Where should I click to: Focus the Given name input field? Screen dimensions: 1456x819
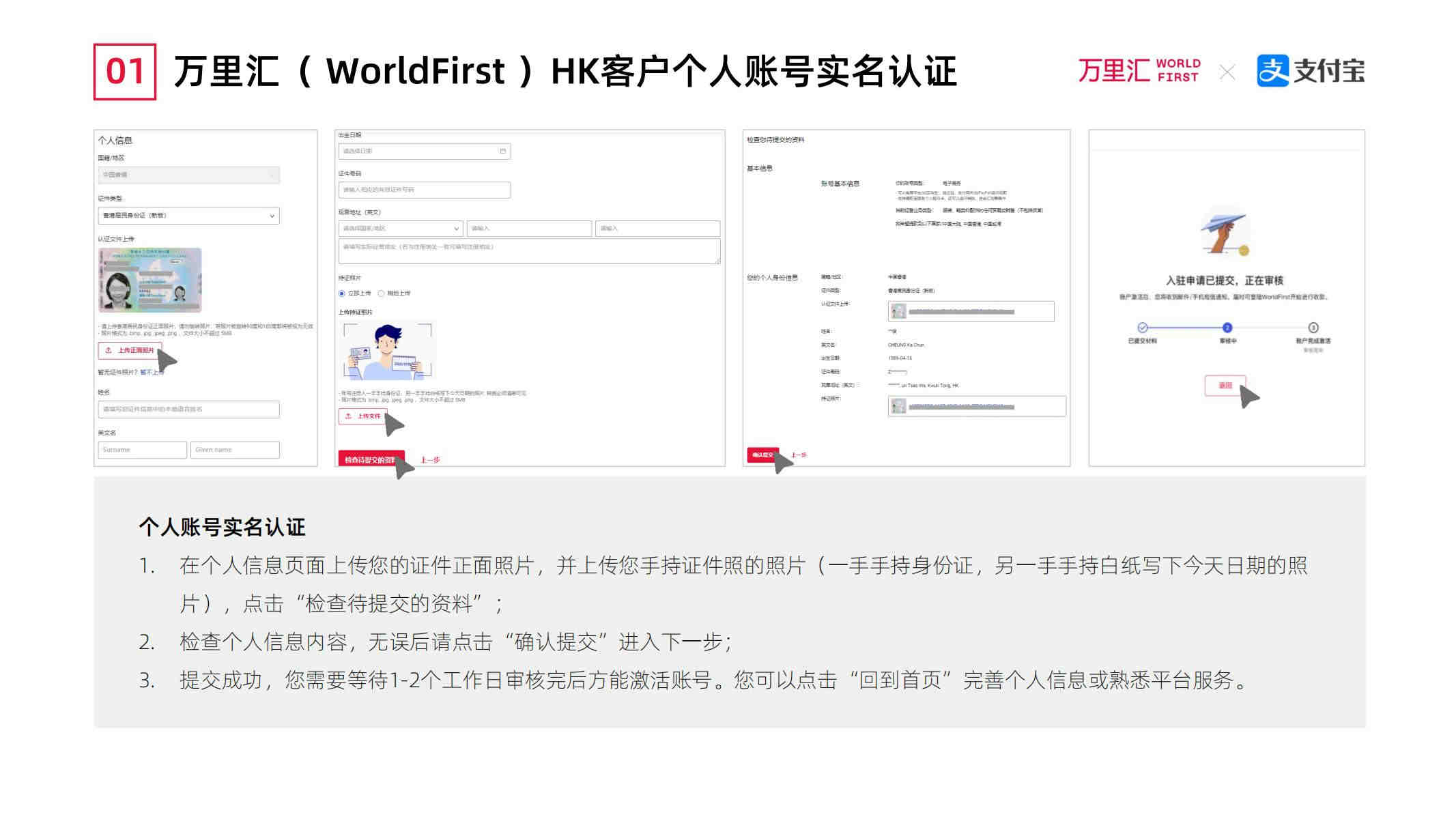pos(235,450)
